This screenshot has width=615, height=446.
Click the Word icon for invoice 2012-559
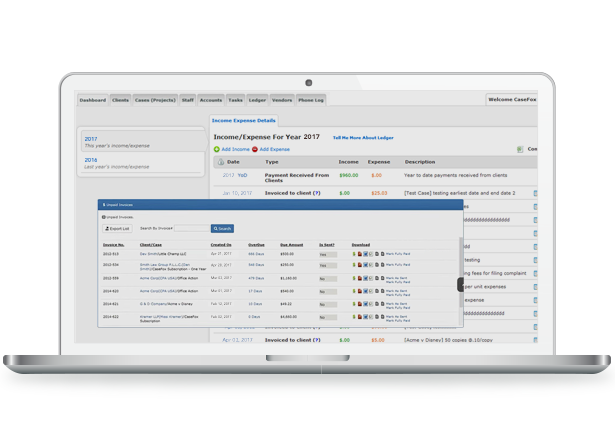click(x=366, y=279)
